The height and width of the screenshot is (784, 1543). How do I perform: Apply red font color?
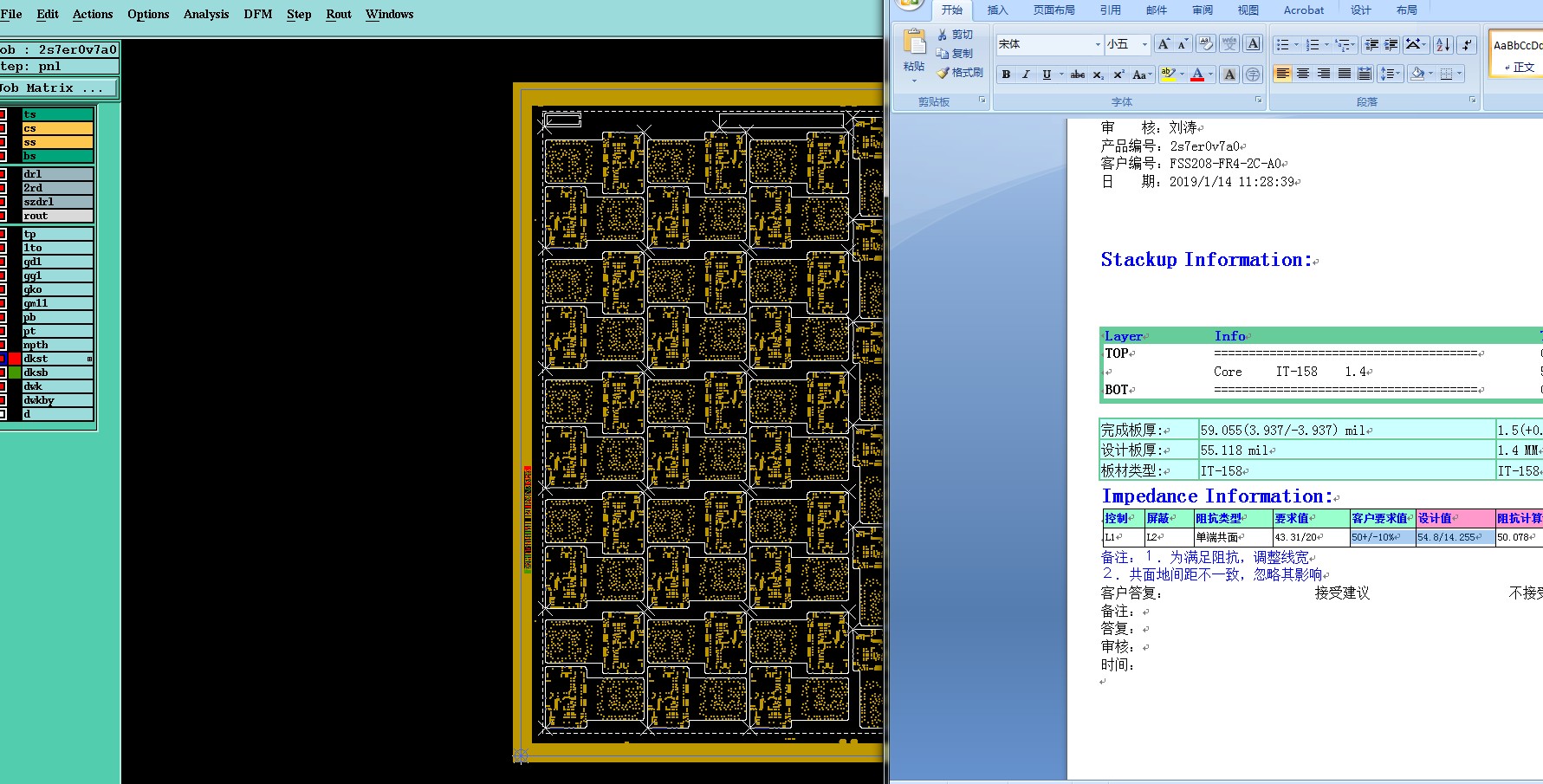1197,75
